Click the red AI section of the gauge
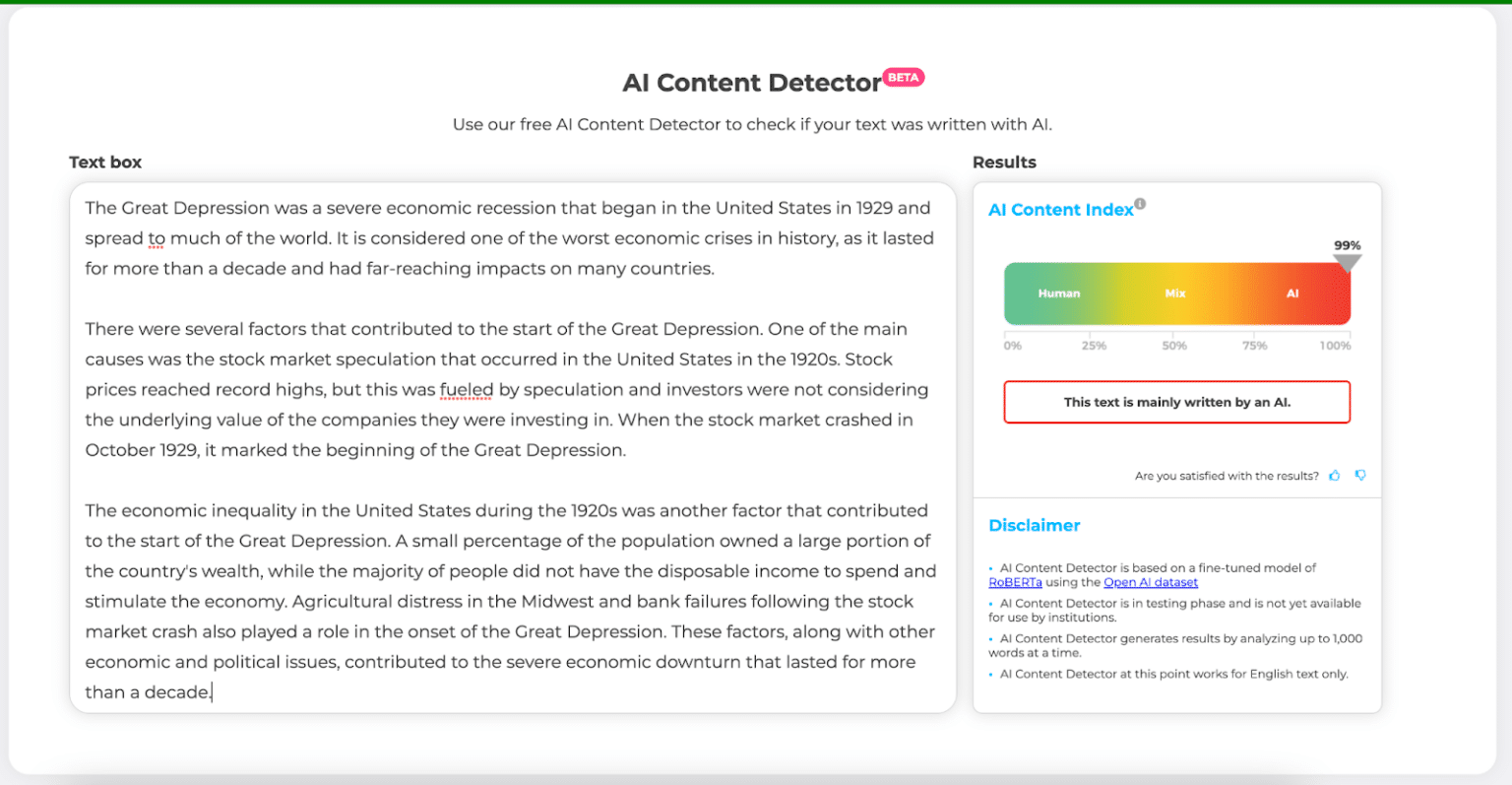Screen dimensions: 1512x785 (1292, 294)
